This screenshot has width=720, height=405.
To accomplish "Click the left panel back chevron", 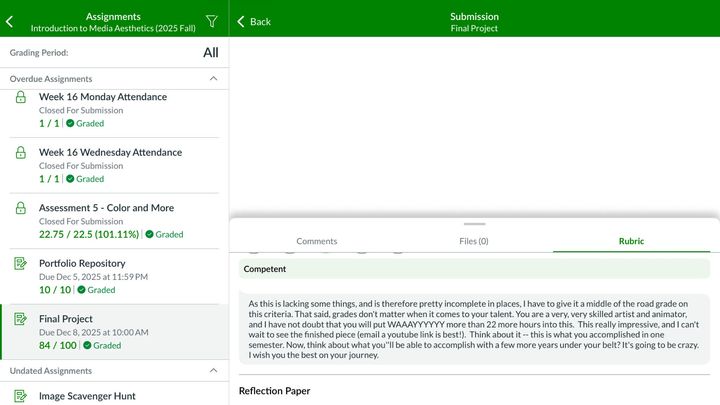I will [10, 21].
